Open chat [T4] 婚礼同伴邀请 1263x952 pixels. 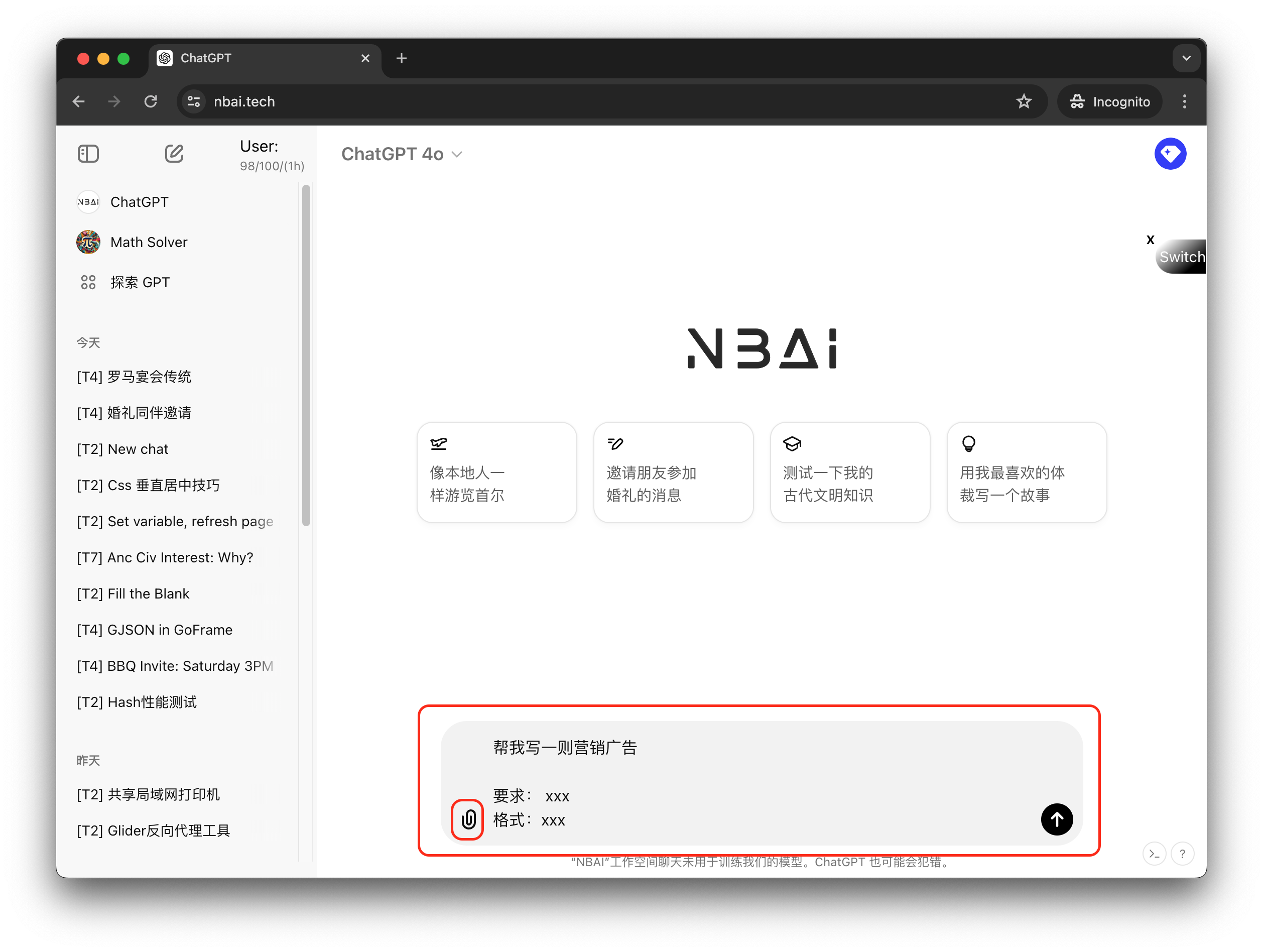(x=134, y=413)
